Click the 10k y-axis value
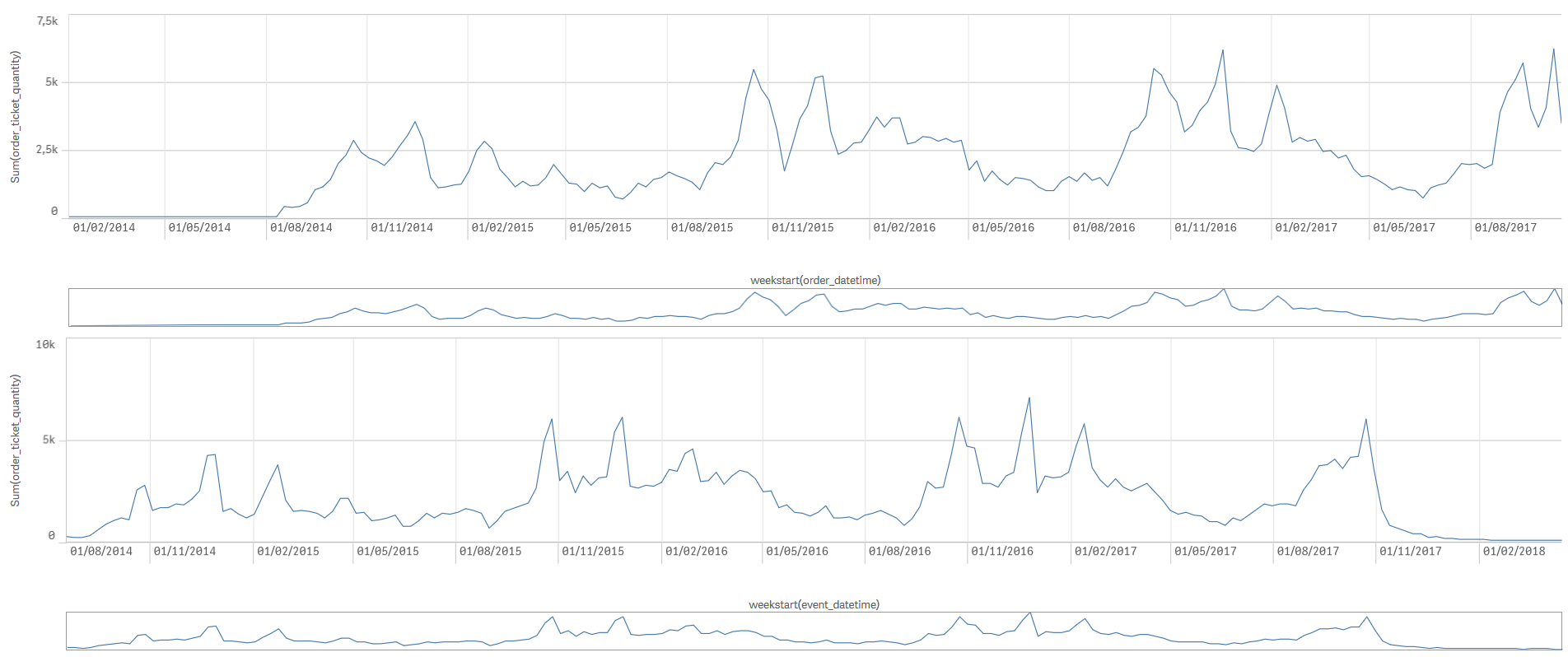The image size is (1568, 657). 45,344
